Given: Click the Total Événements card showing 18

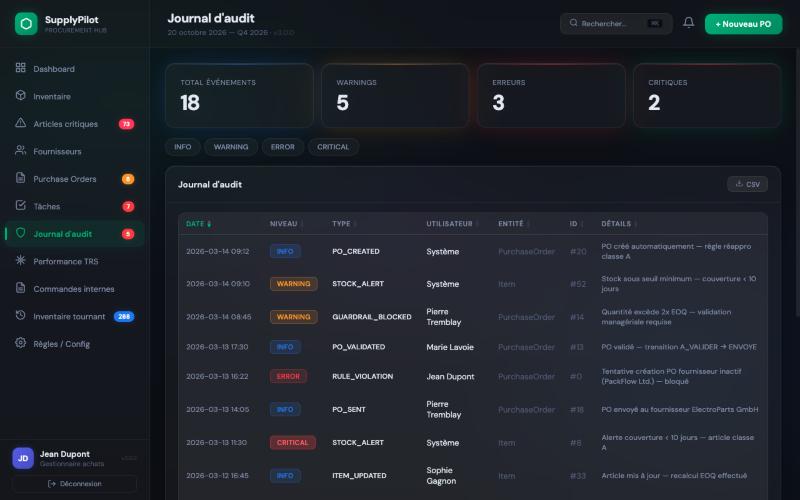Looking at the screenshot, I should [x=239, y=95].
